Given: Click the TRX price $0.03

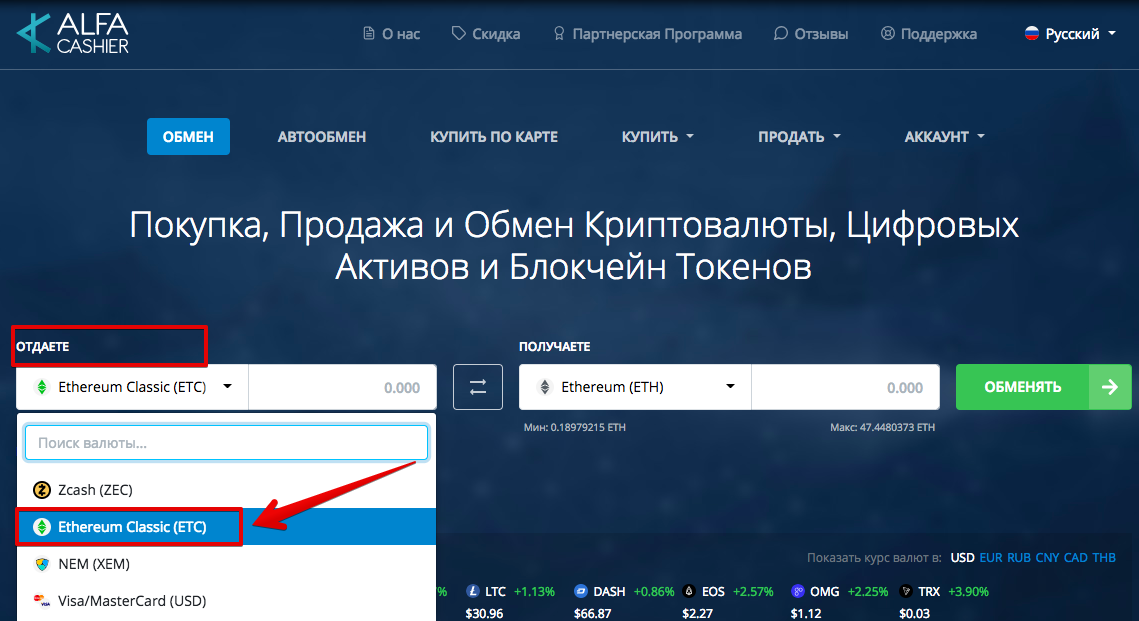Looking at the screenshot, I should coord(915,614).
